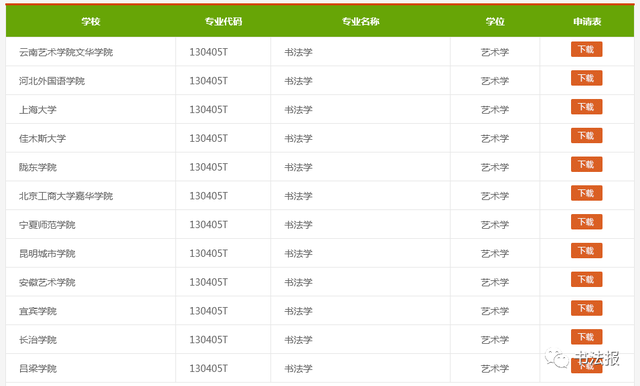The image size is (640, 386).
Task: Select the 书法学 cell in 宜宾学院 row
Action: (298, 311)
